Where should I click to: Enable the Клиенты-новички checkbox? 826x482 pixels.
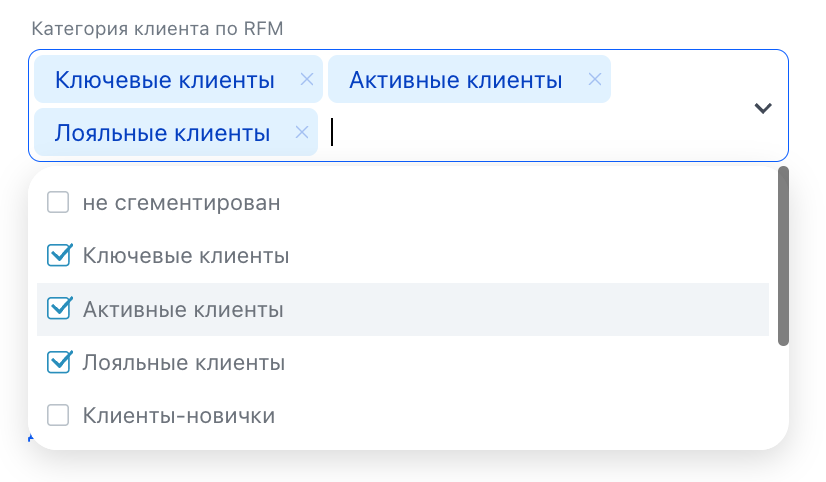(58, 415)
